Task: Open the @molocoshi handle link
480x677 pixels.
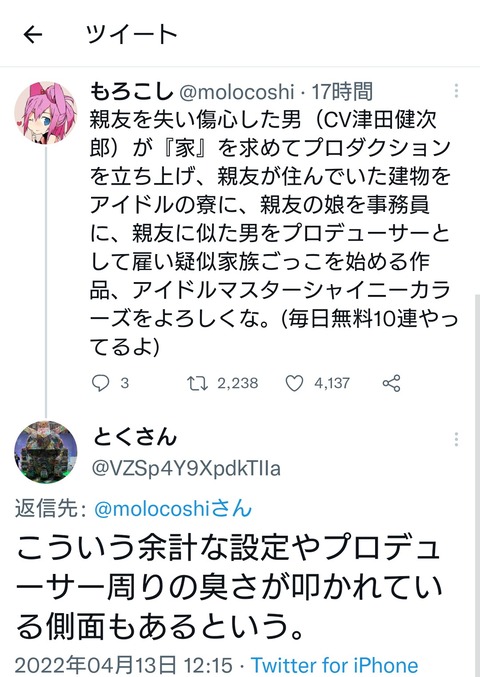Action: [237, 92]
